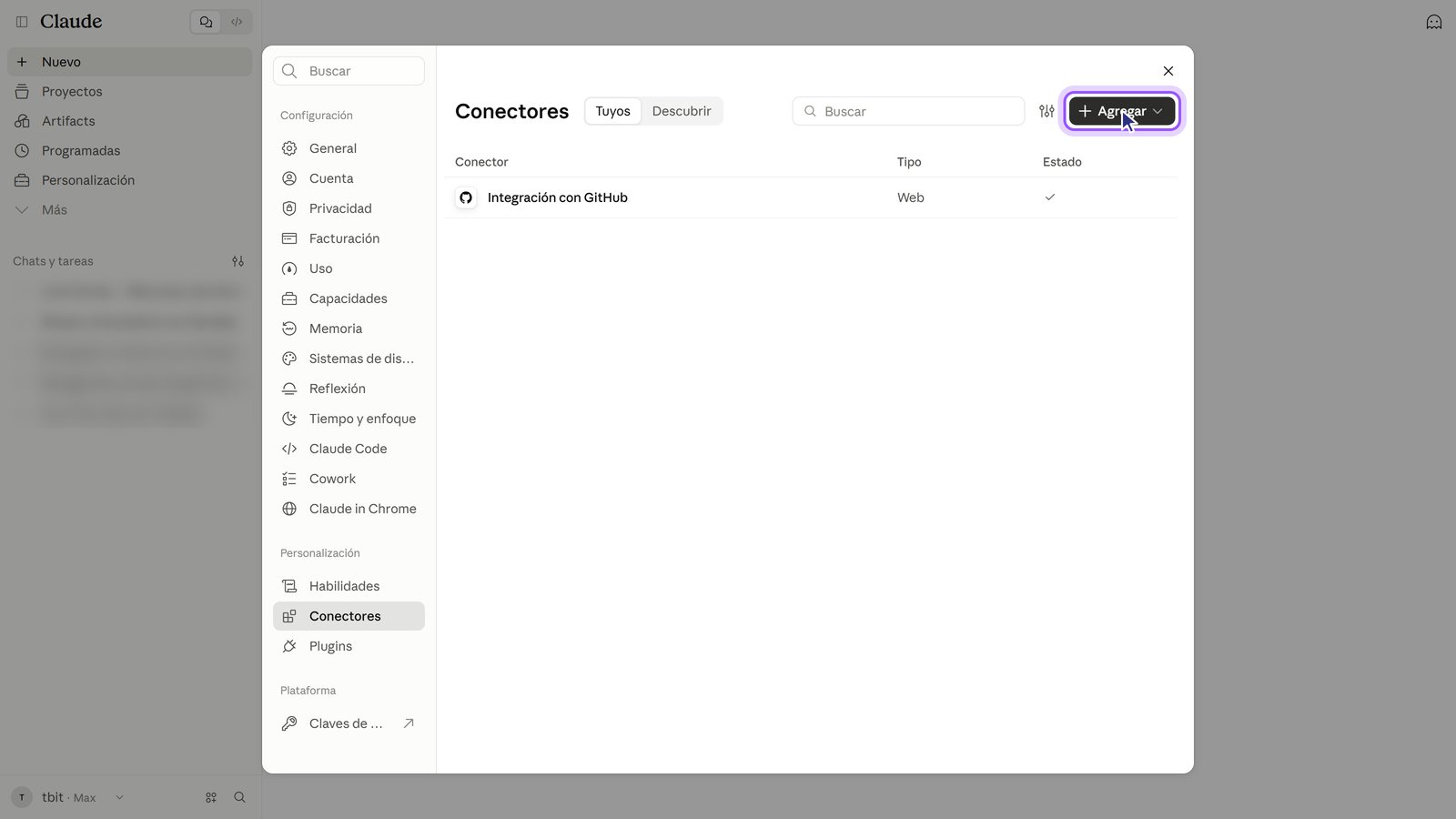Open Memoria settings

[x=349, y=329]
